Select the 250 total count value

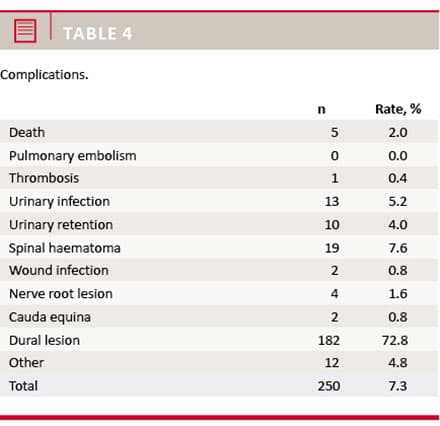[329, 386]
